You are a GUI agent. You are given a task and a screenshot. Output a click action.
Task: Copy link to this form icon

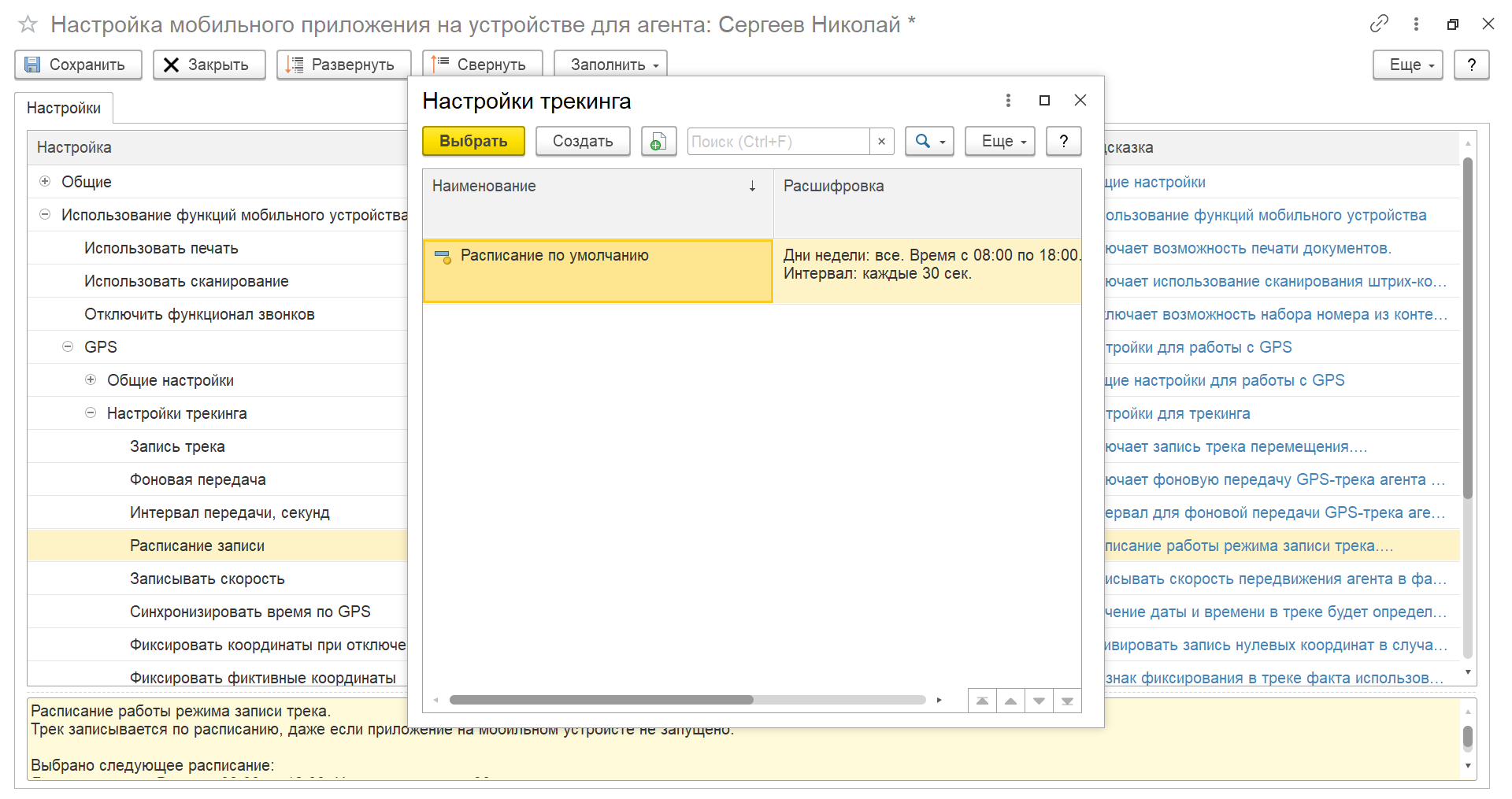point(1379,24)
